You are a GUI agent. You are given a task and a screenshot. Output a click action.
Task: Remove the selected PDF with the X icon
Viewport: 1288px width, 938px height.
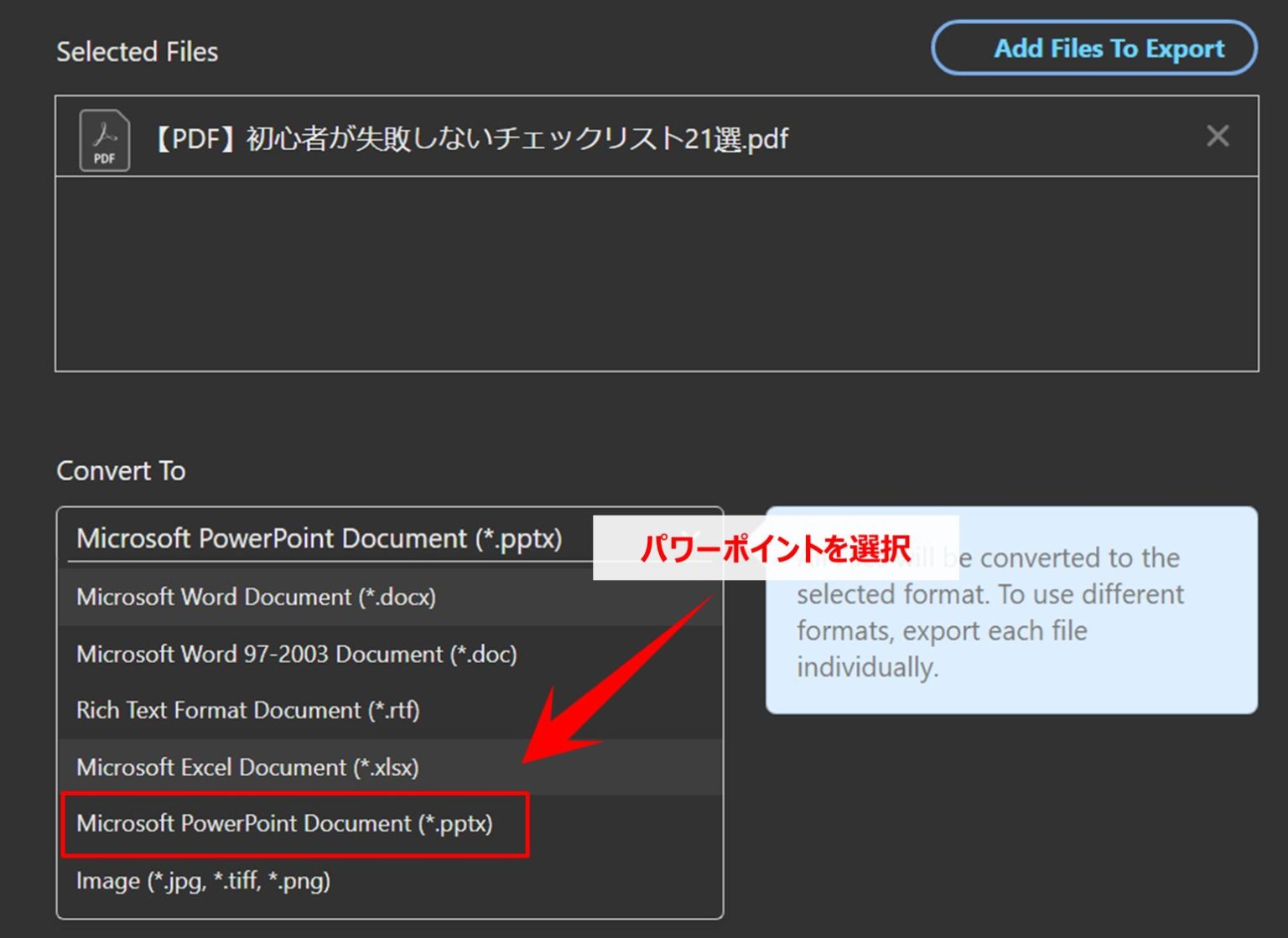pos(1218,136)
